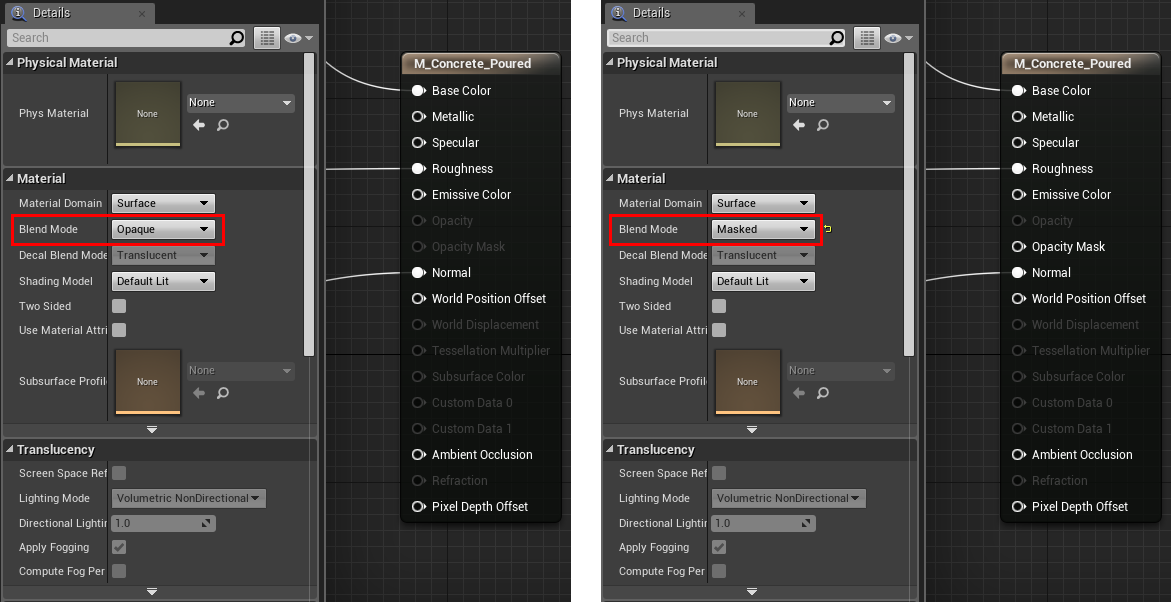Click Directional Lighting value field in Opaque panel
The image size is (1171, 602).
[x=164, y=524]
